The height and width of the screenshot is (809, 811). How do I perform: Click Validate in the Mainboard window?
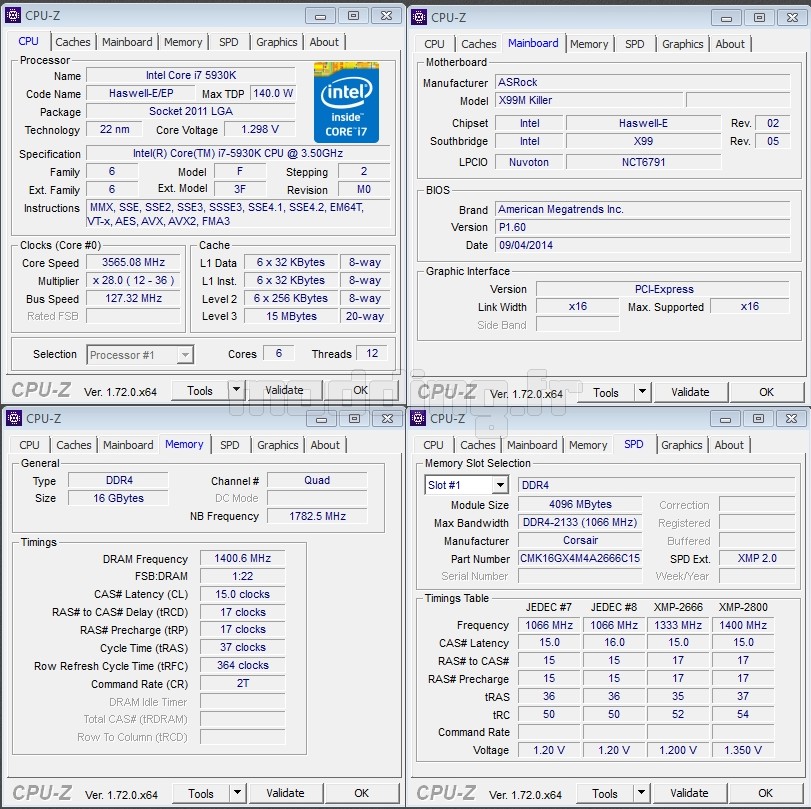[690, 392]
